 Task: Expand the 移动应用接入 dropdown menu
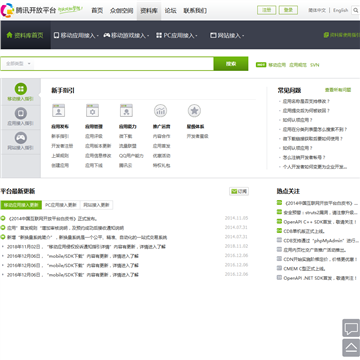76,35
